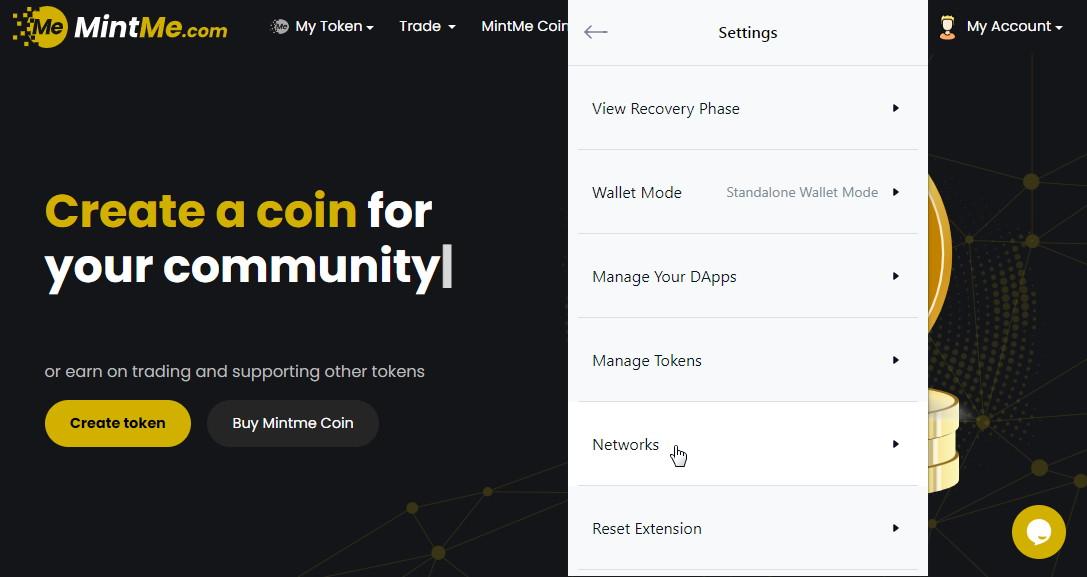Click the Reset Extension arrow
Screen dimensions: 1087x577
896,528
